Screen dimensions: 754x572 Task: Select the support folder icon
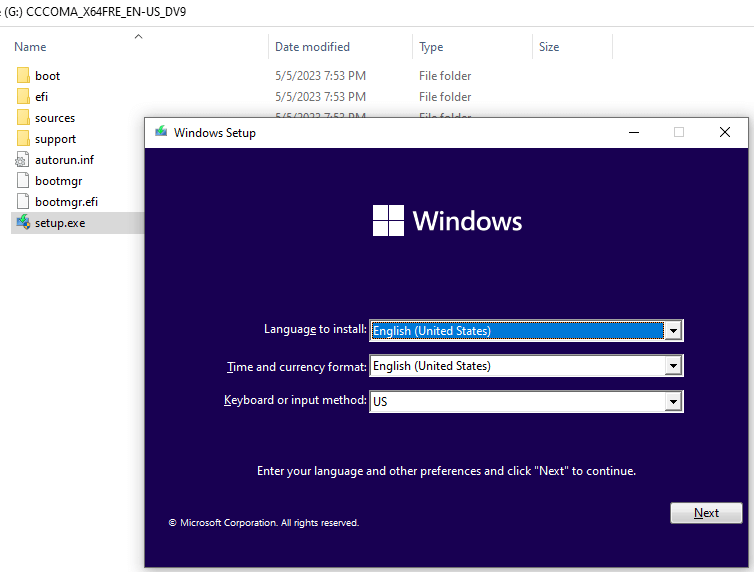pos(23,139)
